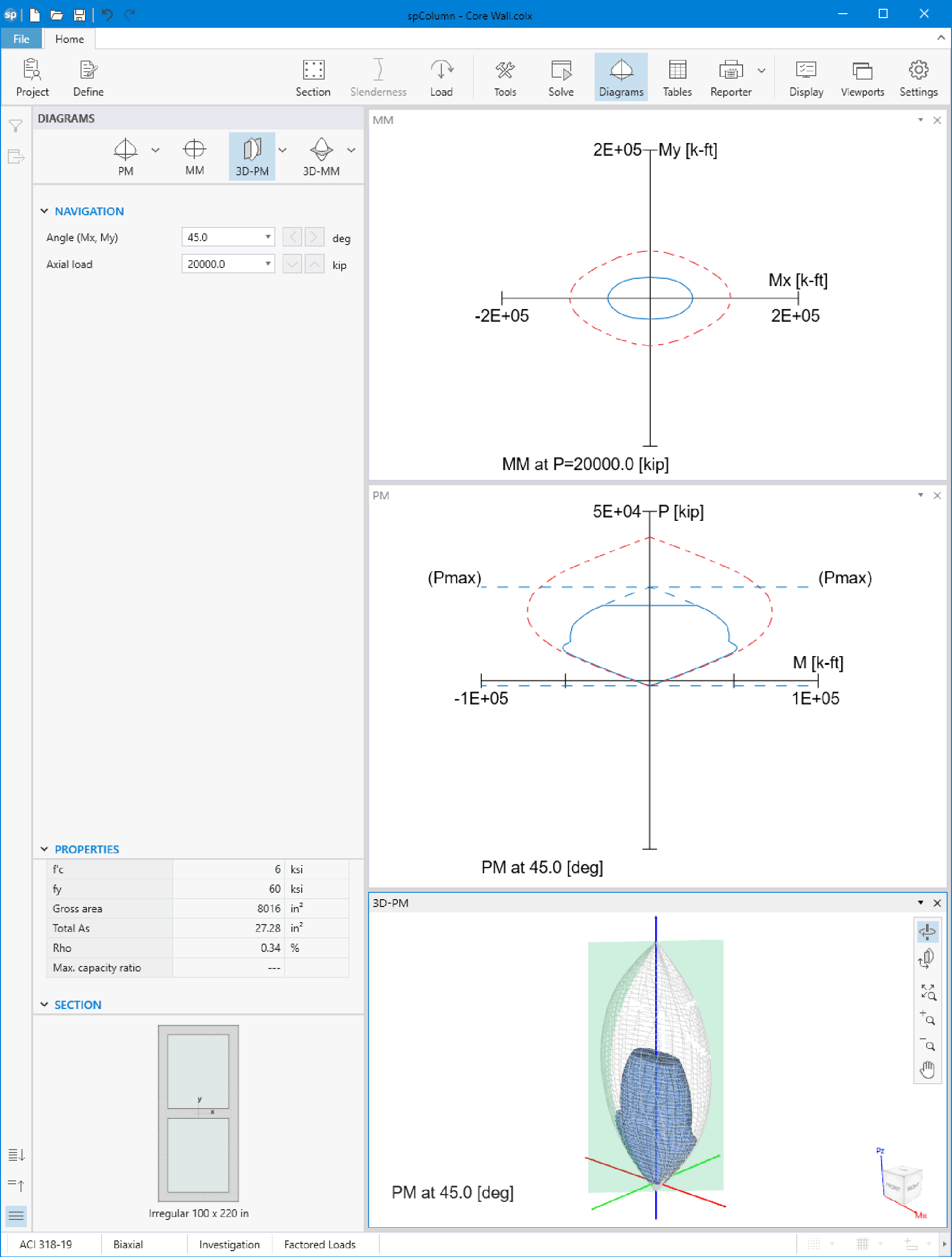952x1257 pixels.
Task: Expand the Reporter dropdown arrow
Action: [762, 70]
